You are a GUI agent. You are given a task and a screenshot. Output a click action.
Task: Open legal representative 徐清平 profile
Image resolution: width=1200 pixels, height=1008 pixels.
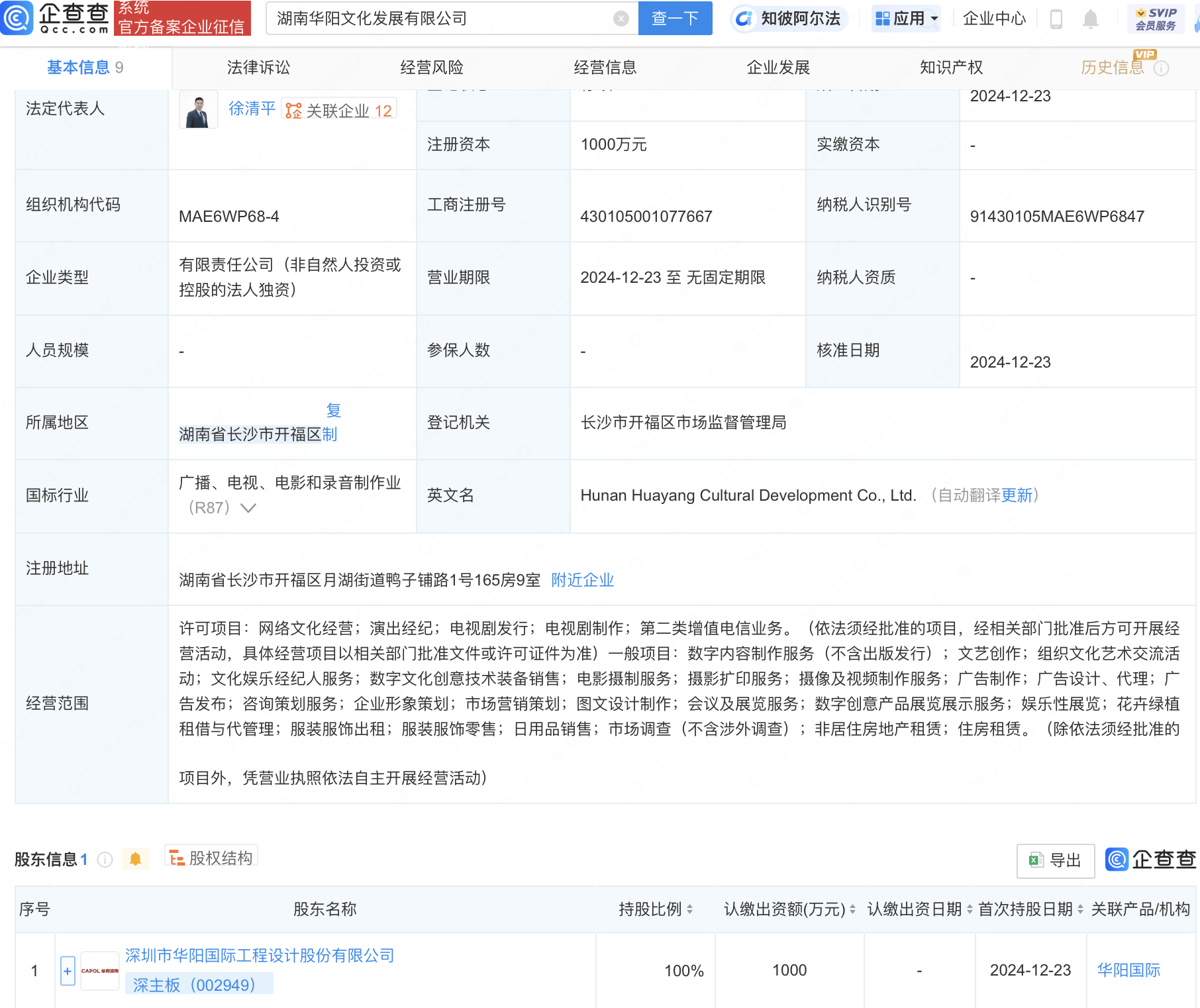[252, 109]
